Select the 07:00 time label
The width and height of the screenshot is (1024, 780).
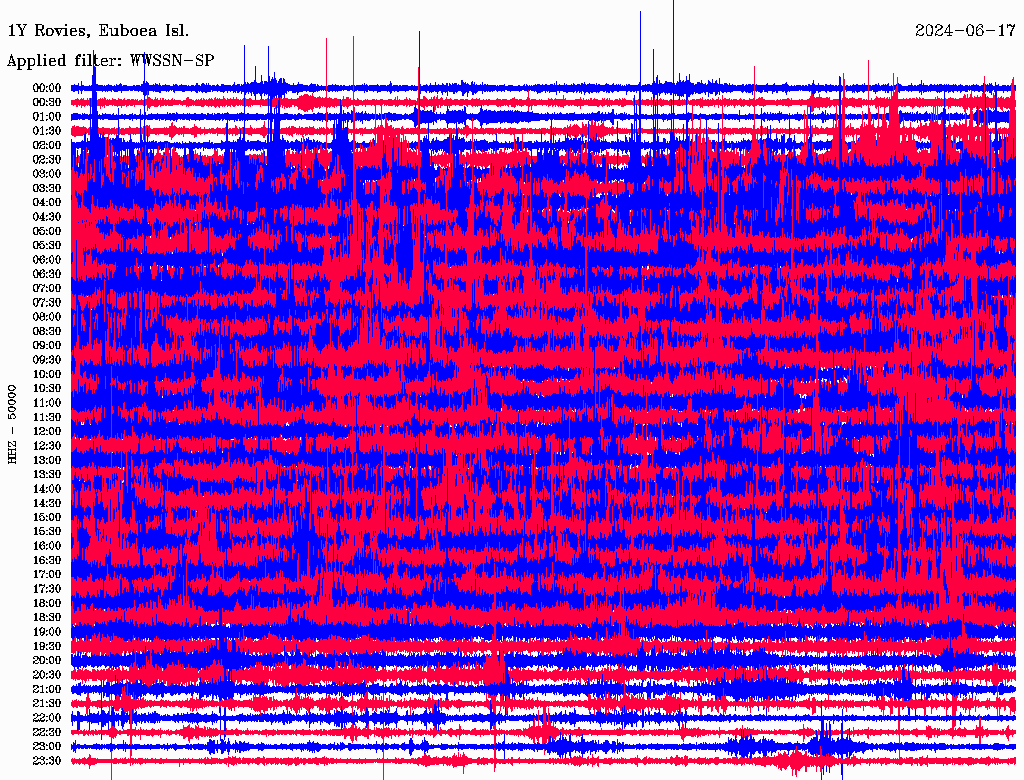pos(47,288)
